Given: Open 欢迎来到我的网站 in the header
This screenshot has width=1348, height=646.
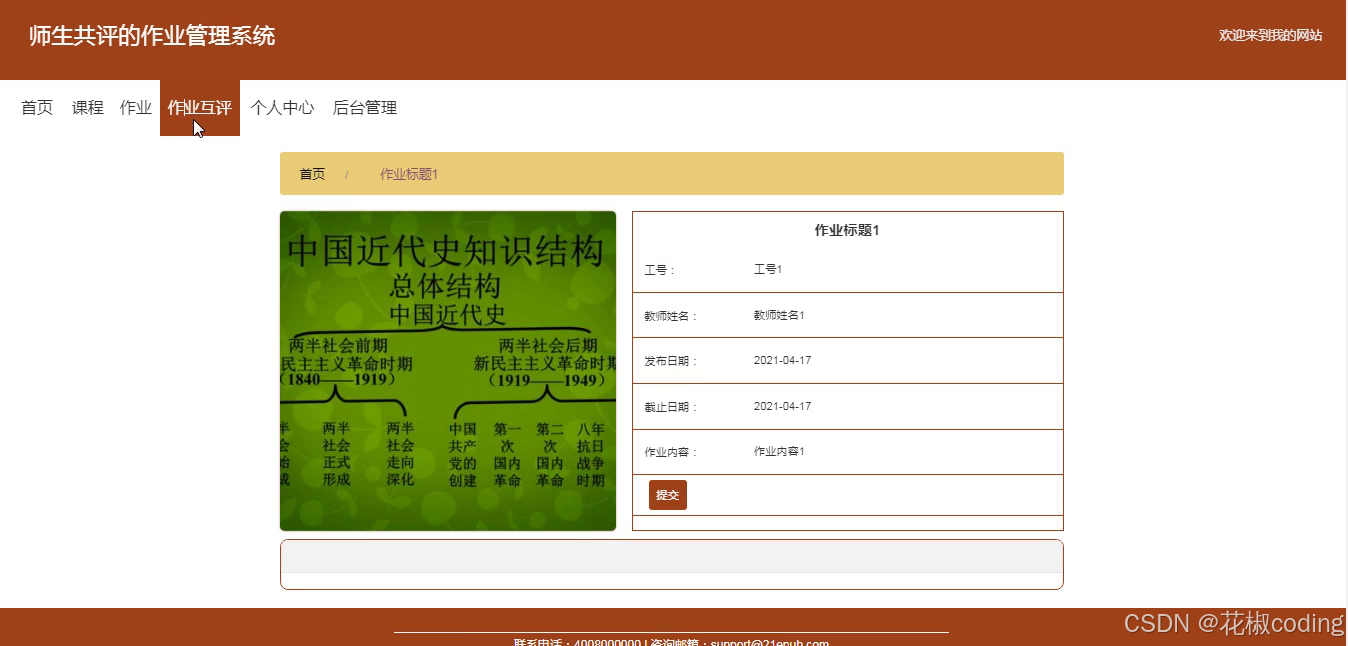Looking at the screenshot, I should click(1271, 35).
